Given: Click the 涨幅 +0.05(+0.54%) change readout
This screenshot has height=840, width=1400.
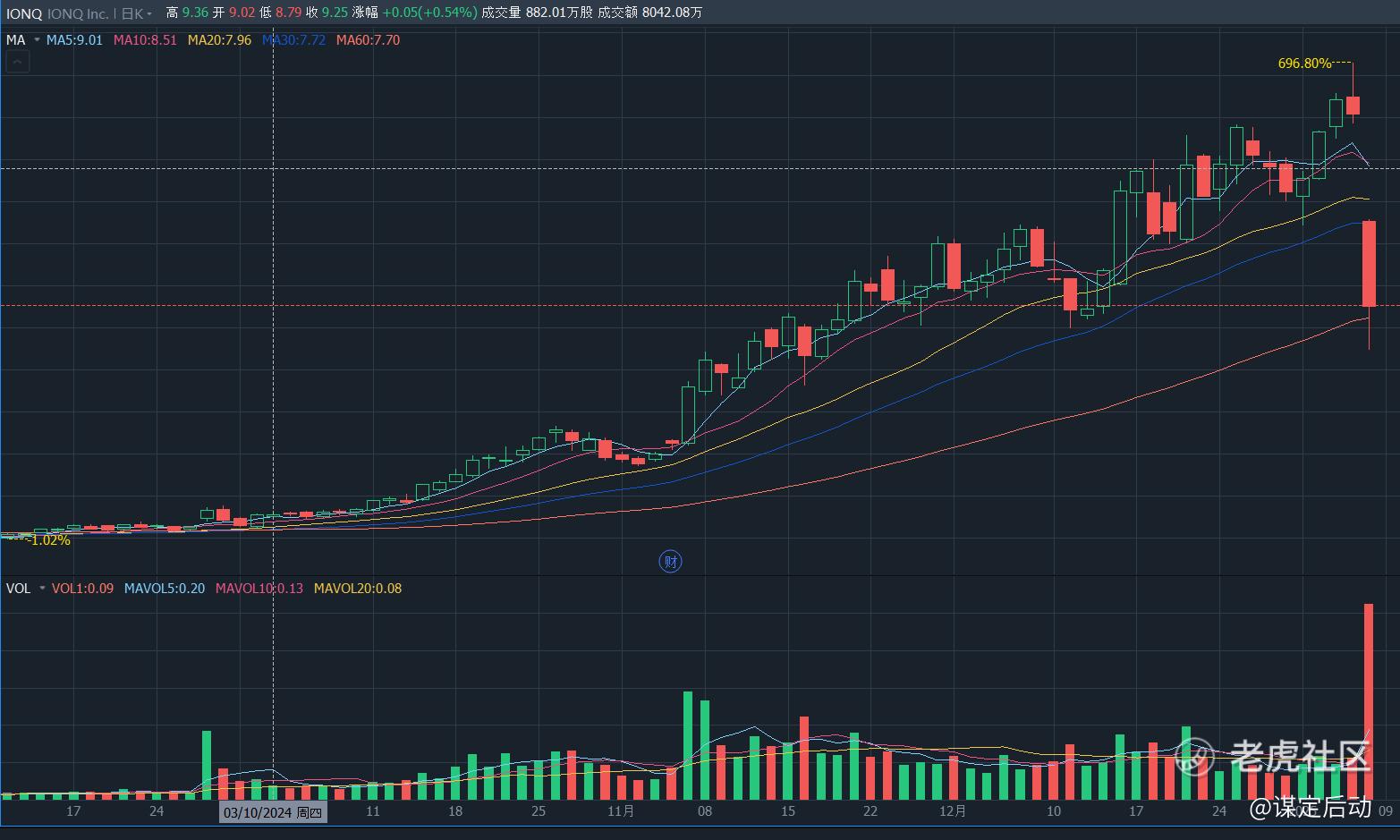Looking at the screenshot, I should pyautogui.click(x=415, y=13).
